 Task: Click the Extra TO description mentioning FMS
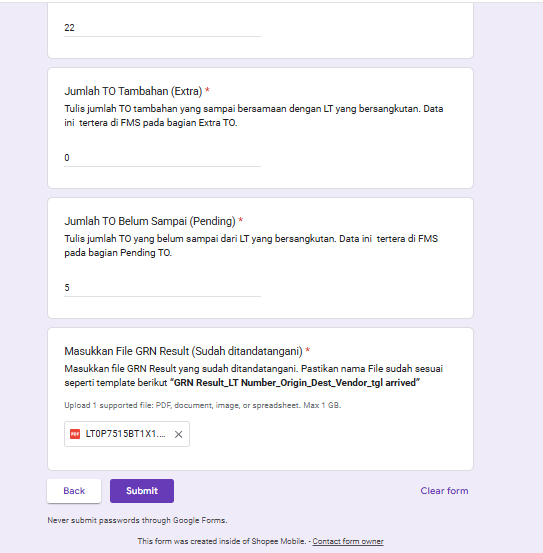(254, 116)
